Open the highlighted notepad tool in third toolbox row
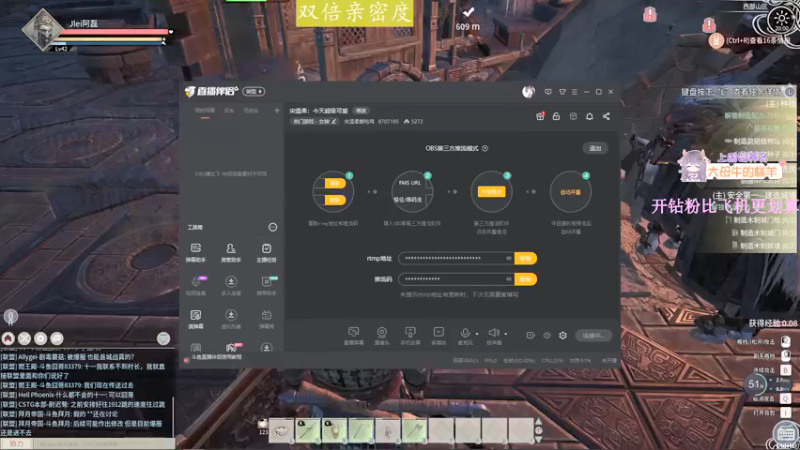 195,319
